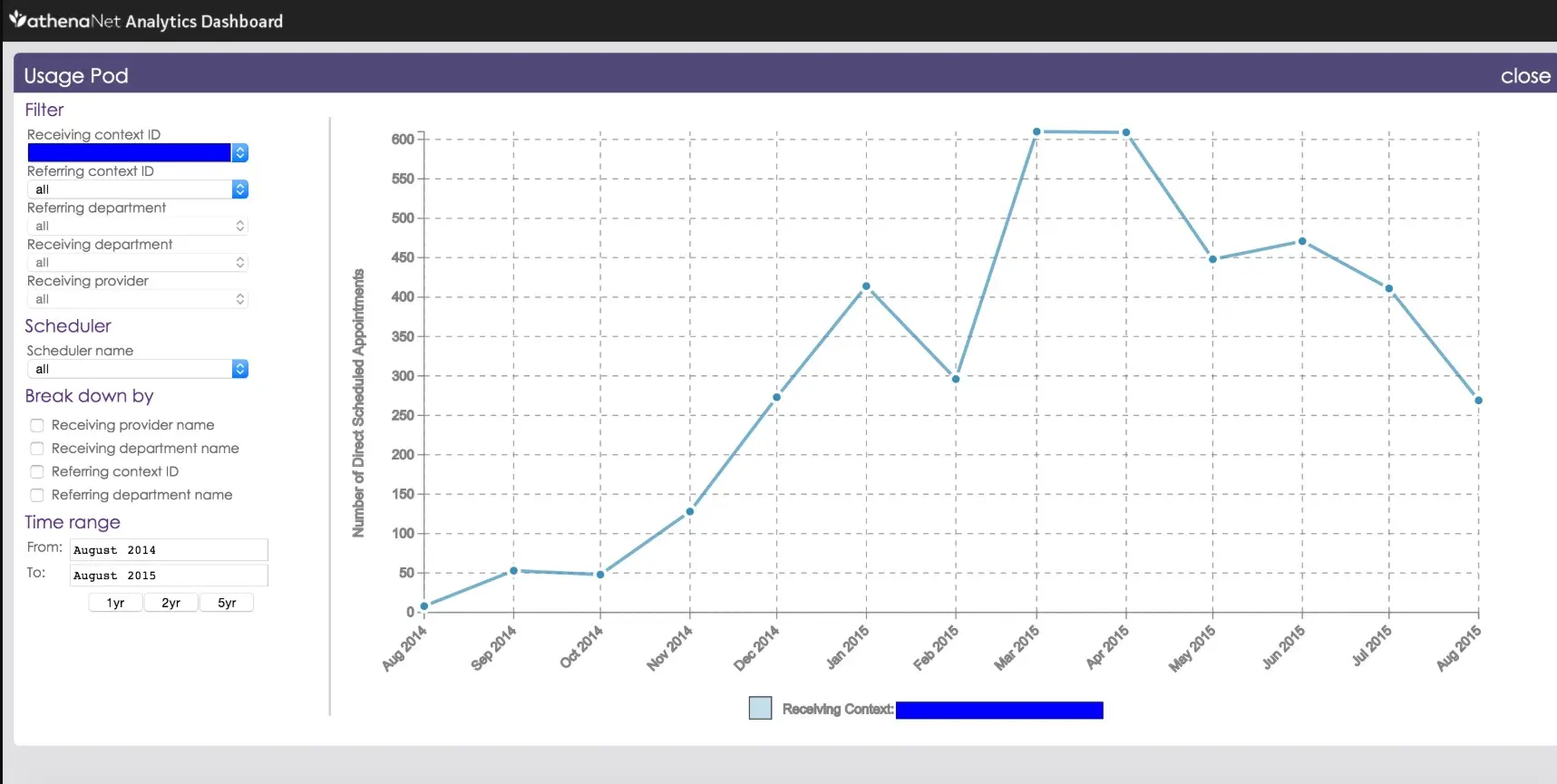The height and width of the screenshot is (784, 1557).
Task: Click the Mar 2015 peak data point
Action: pyautogui.click(x=1036, y=132)
